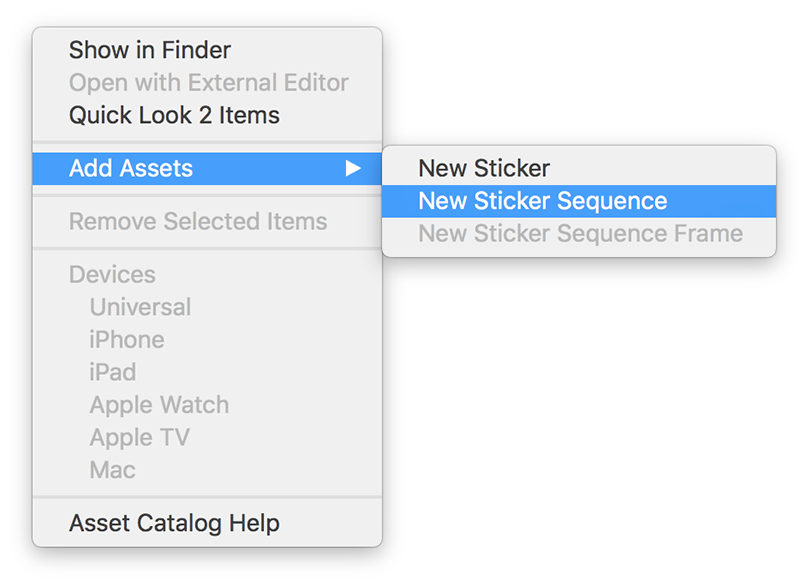The height and width of the screenshot is (581, 800).
Task: Click the Add Assets submenu arrow
Action: coord(352,168)
